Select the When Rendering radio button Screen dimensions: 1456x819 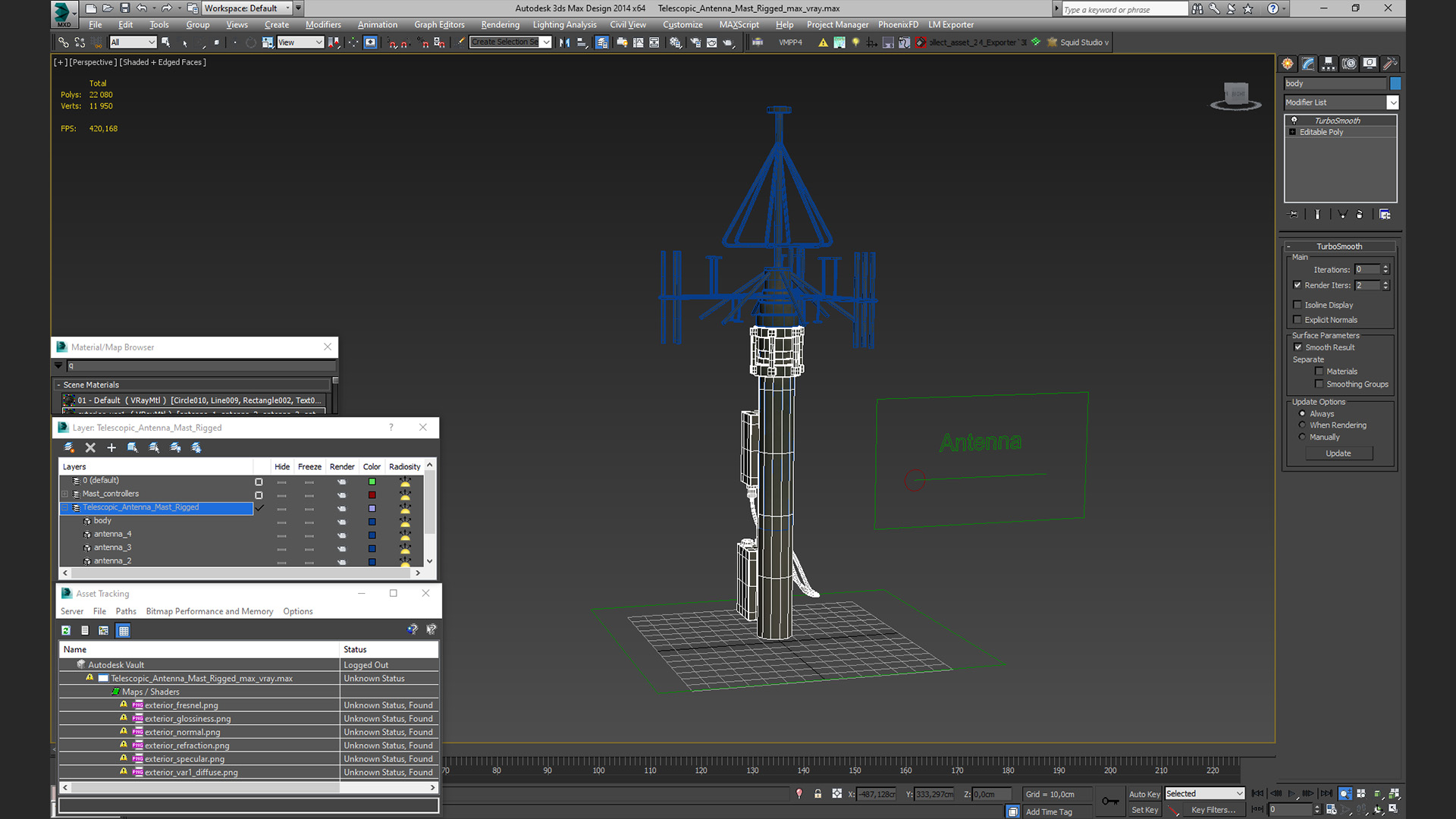pos(1303,425)
